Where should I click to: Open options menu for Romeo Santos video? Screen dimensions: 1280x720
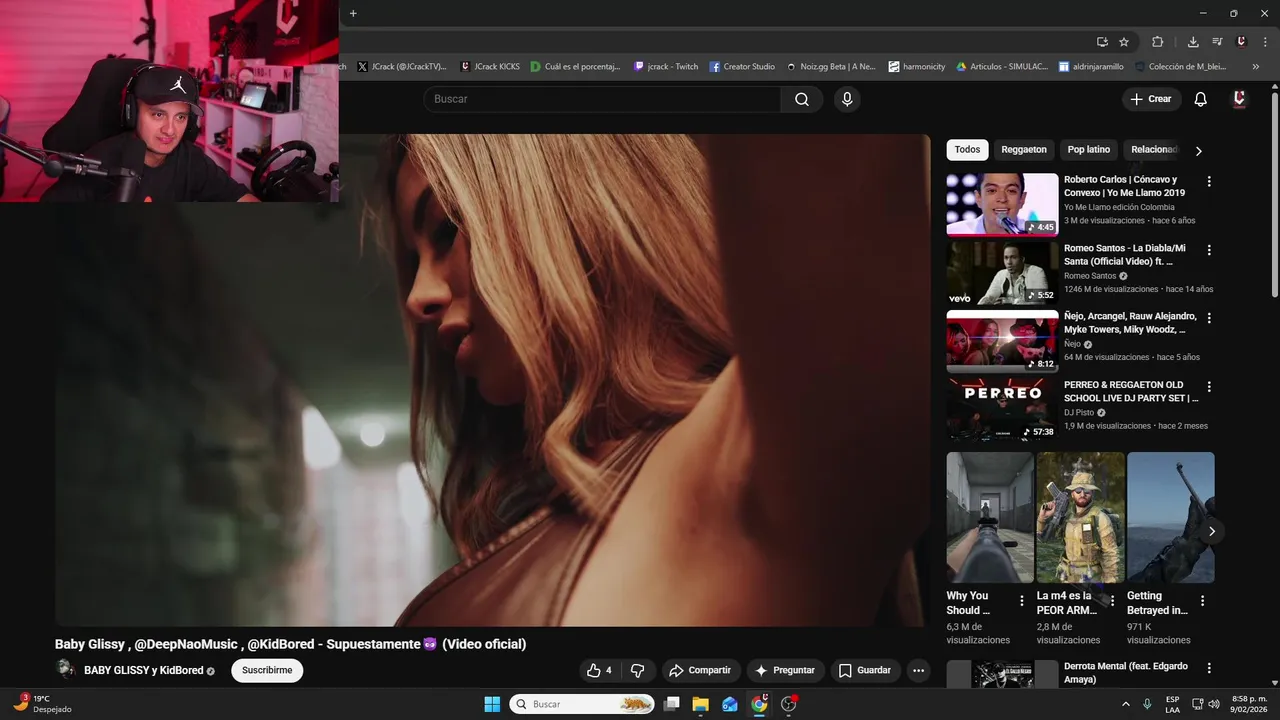[x=1209, y=250]
